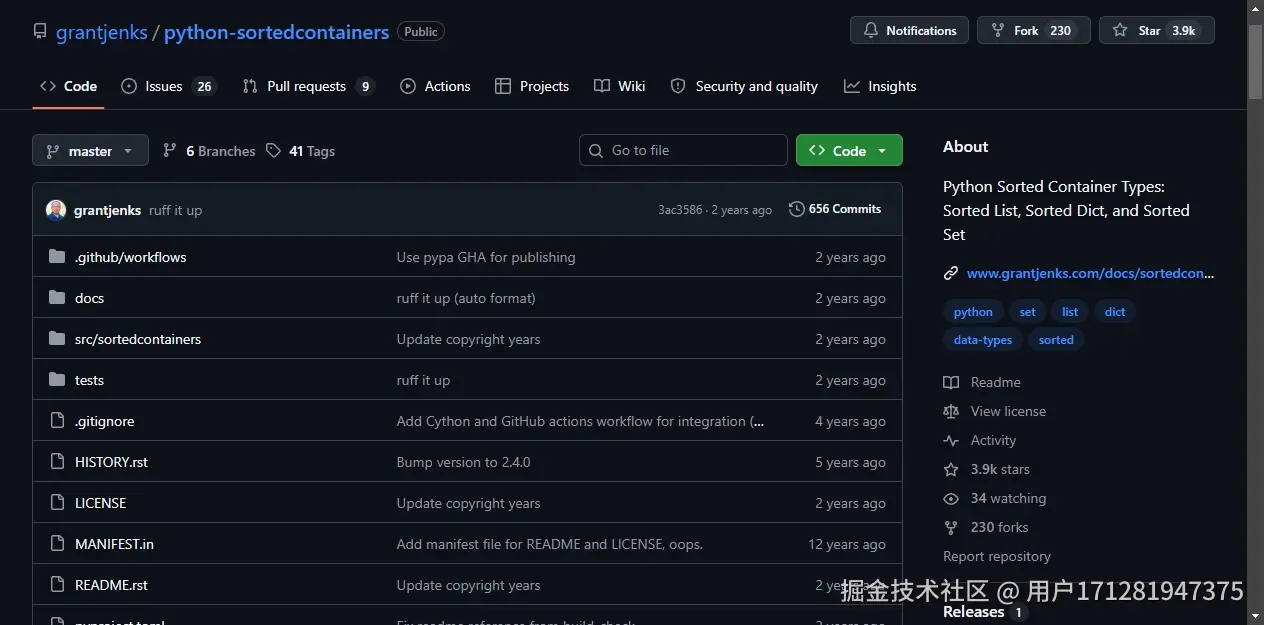This screenshot has width=1264, height=625.
Task: Star the python-sortedcontainers repository
Action: click(1156, 31)
